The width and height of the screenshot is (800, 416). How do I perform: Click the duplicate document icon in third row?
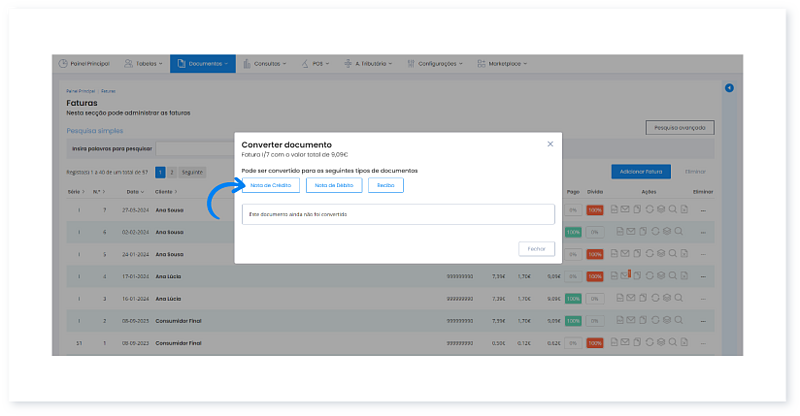pyautogui.click(x=638, y=254)
